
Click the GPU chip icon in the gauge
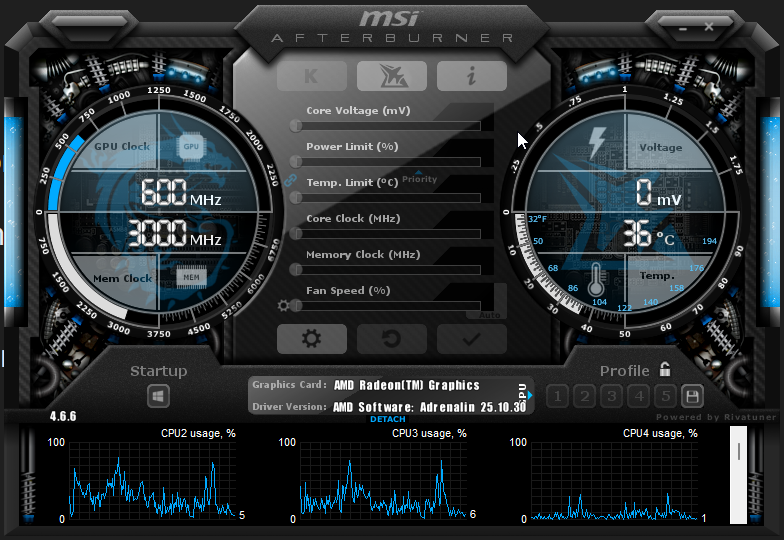(191, 146)
